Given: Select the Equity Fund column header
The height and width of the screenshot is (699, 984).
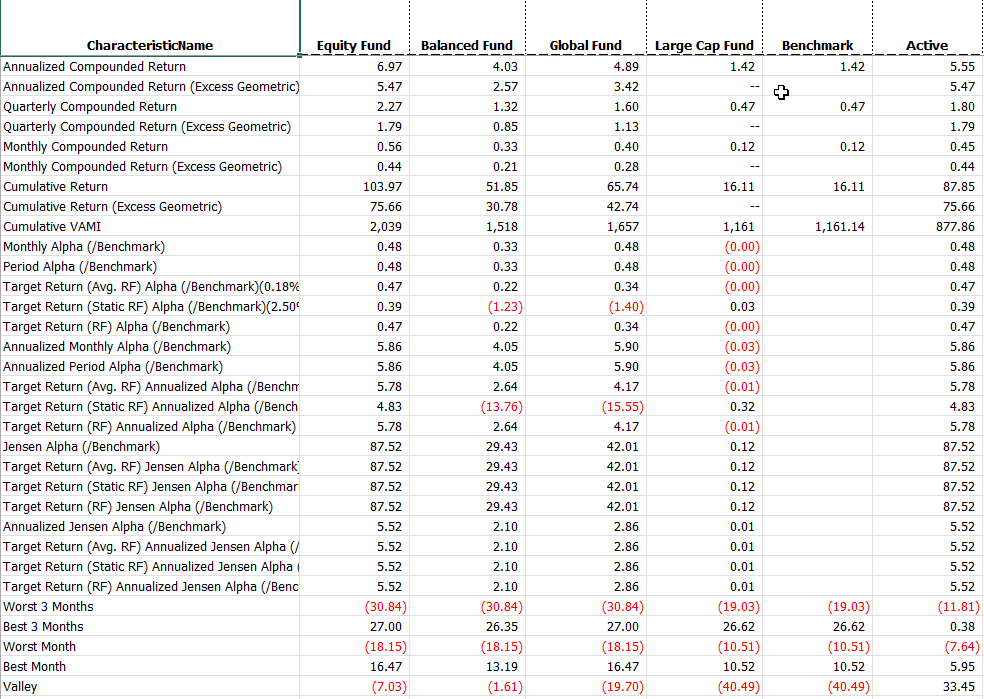Looking at the screenshot, I should tap(354, 45).
